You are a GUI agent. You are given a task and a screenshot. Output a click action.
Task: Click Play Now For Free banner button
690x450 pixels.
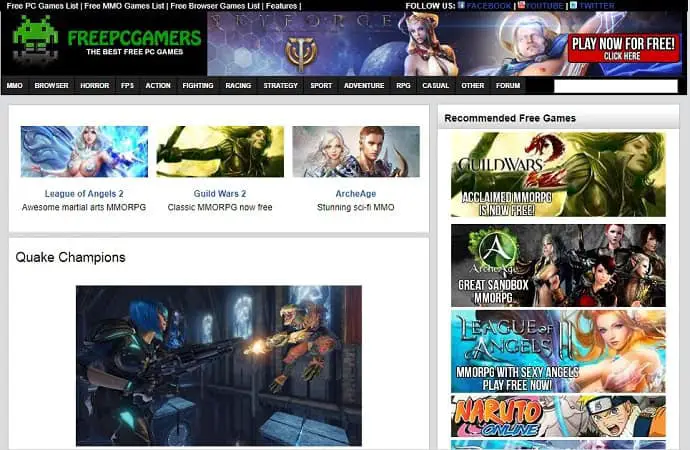[623, 48]
